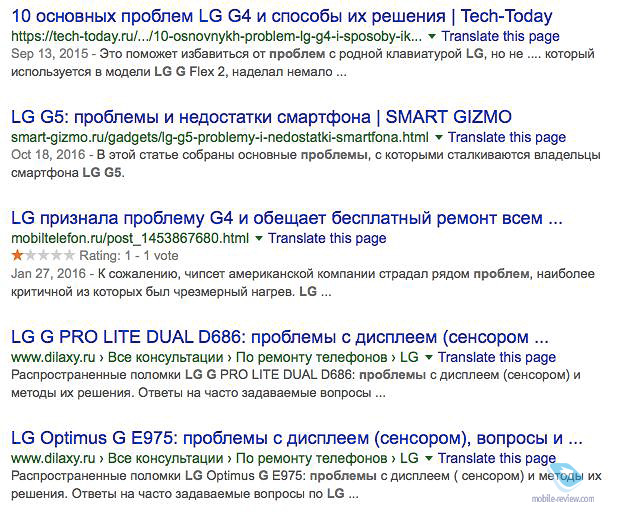This screenshot has width=625, height=515.
Task: Open the SMART GIZMO LG G5 article
Action: pos(261,117)
